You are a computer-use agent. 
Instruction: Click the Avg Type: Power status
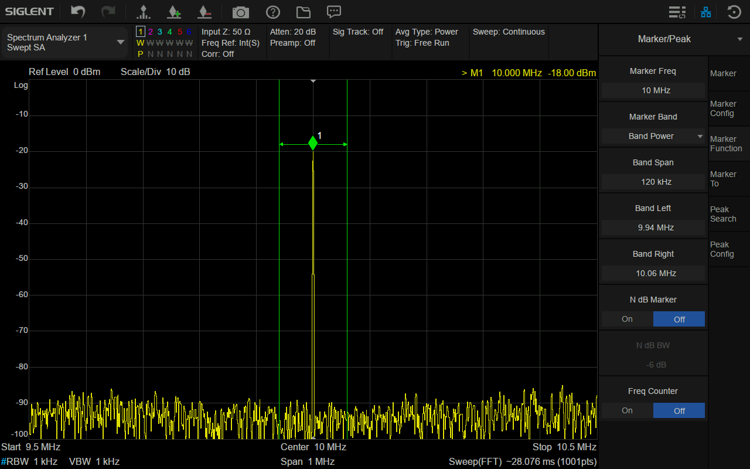click(427, 32)
